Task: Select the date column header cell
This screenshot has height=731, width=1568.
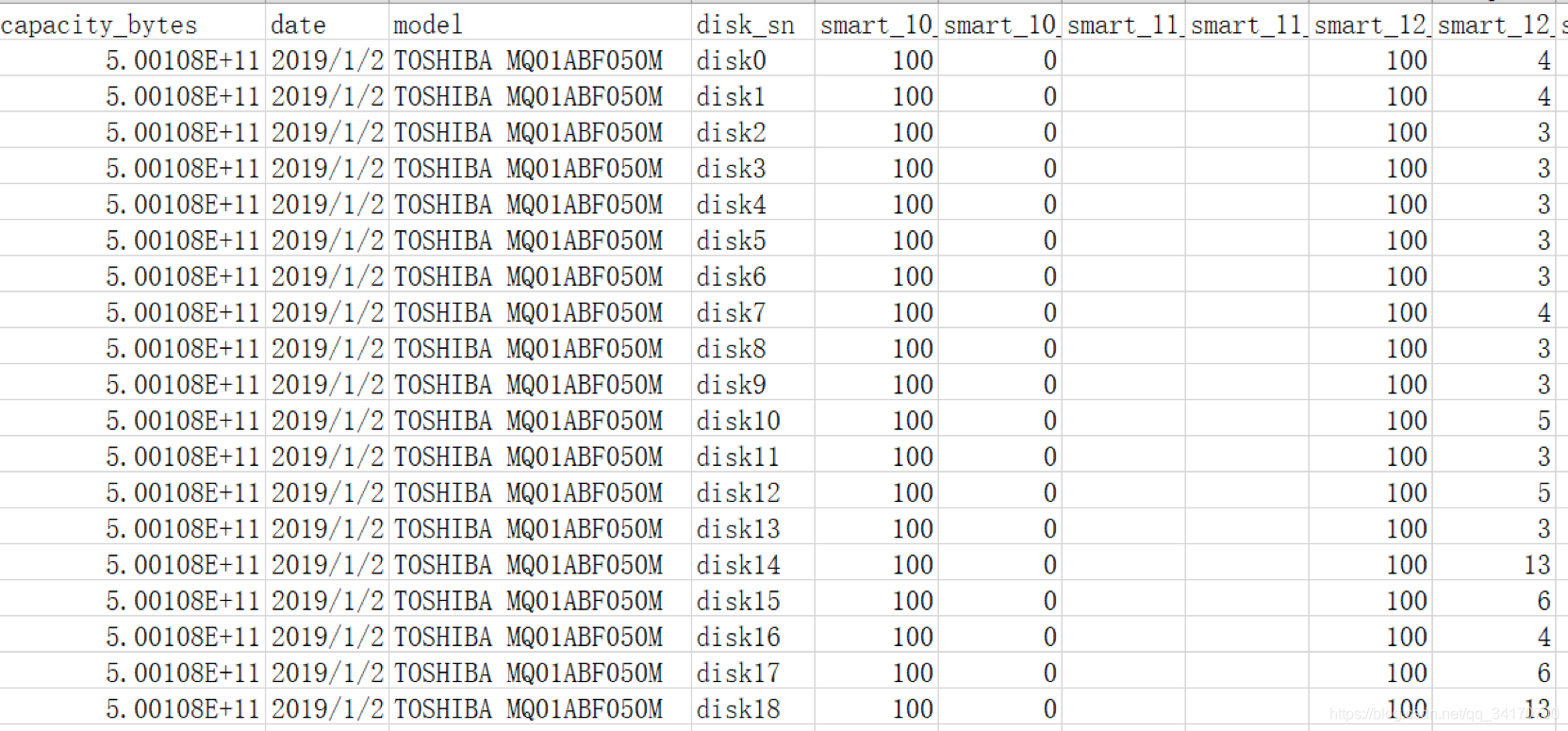Action: point(327,24)
